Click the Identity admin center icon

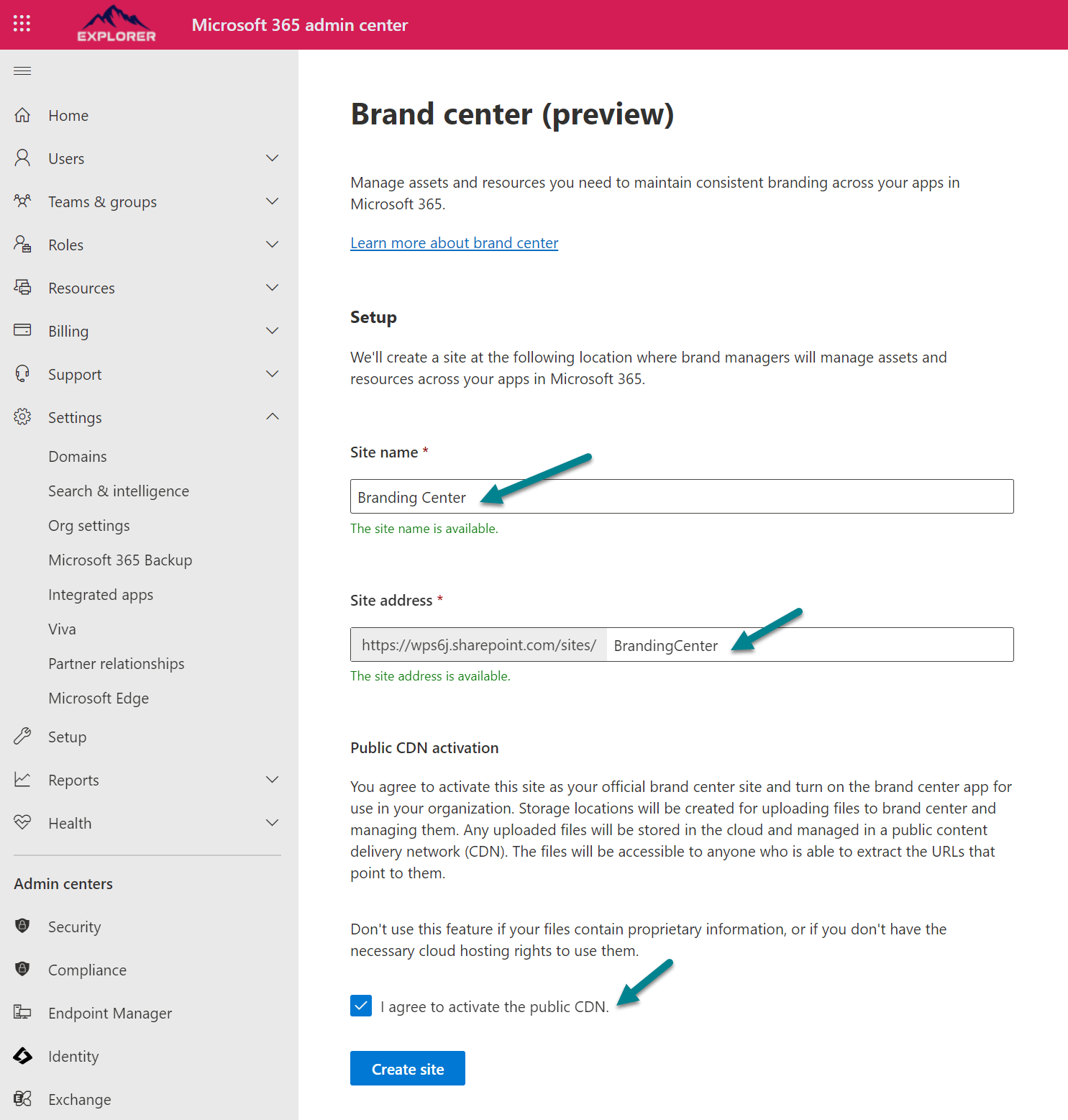tap(22, 1056)
